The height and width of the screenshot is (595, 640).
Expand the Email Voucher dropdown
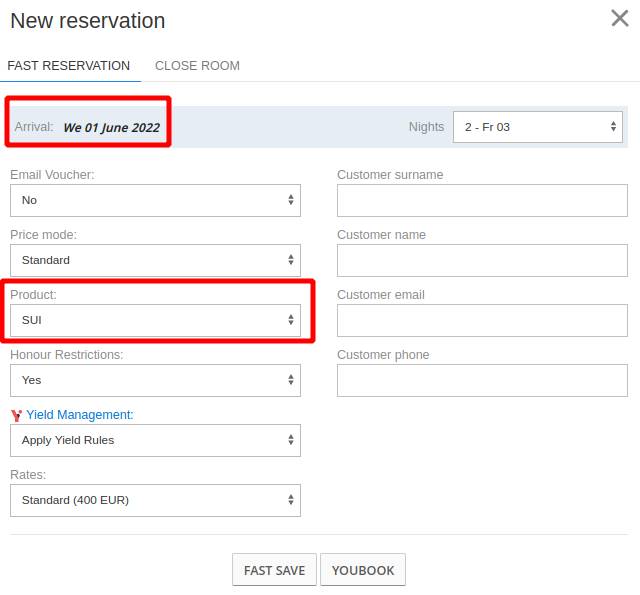point(155,200)
